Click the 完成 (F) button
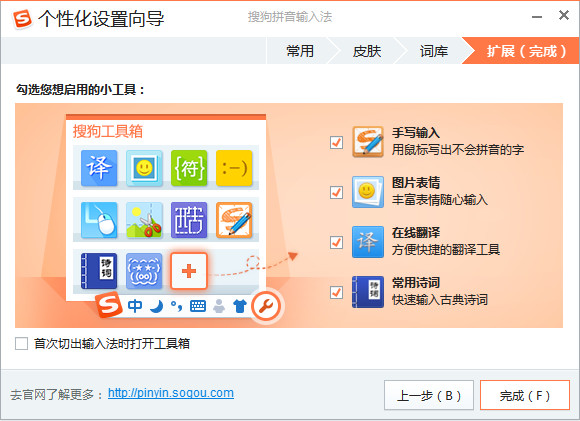The width and height of the screenshot is (580, 421). (x=525, y=395)
